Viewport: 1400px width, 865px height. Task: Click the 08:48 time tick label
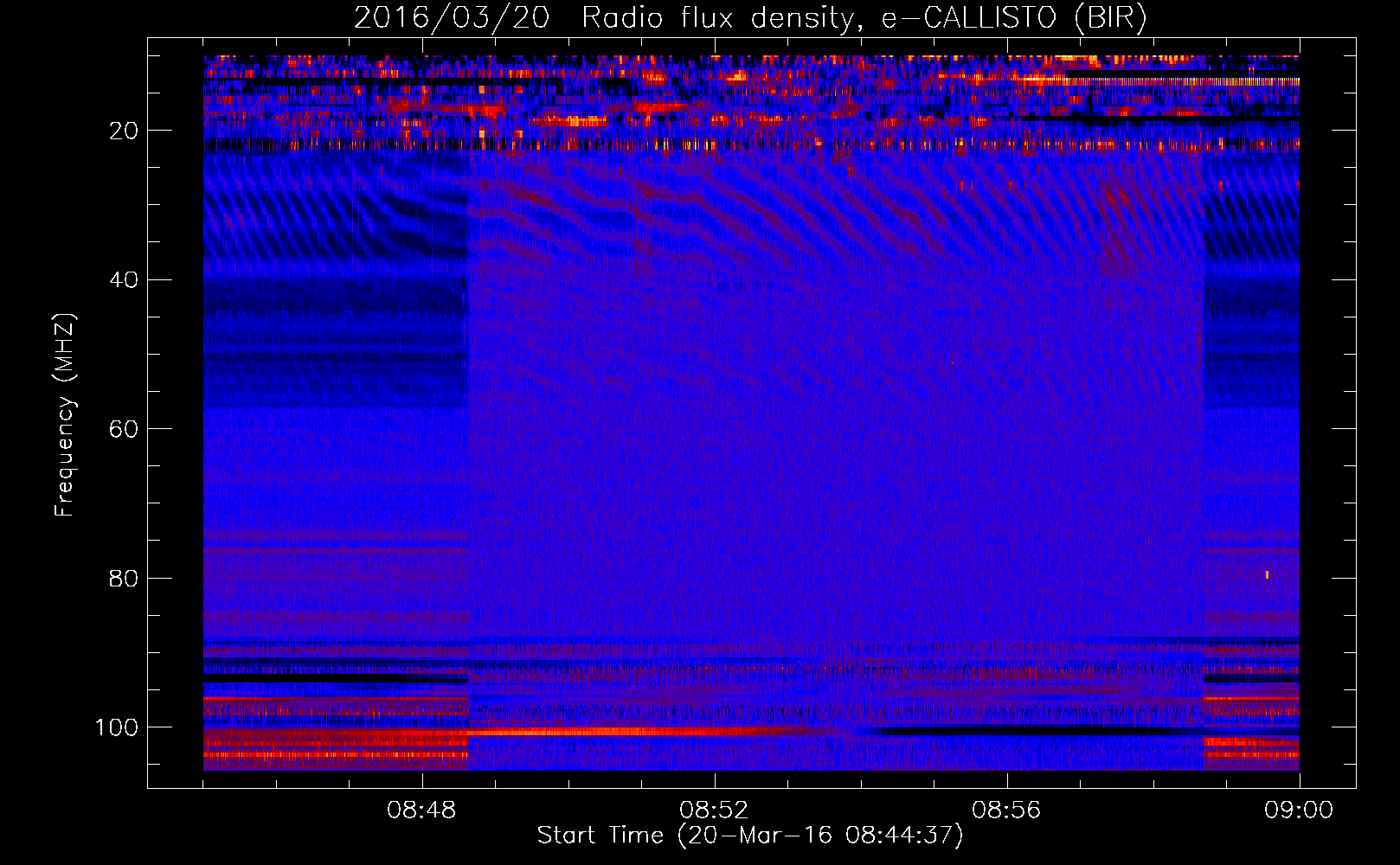422,811
